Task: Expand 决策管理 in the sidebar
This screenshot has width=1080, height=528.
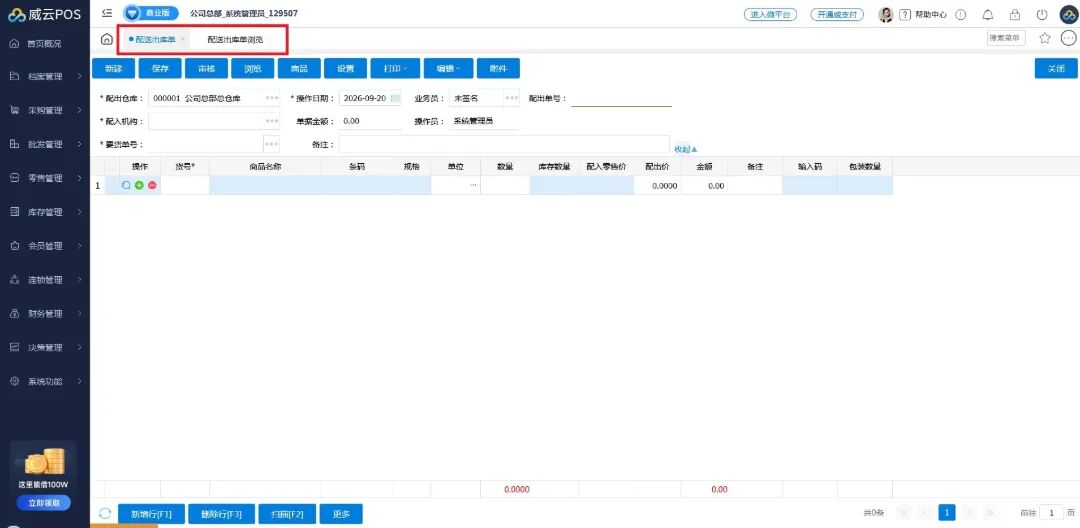Action: tap(45, 348)
